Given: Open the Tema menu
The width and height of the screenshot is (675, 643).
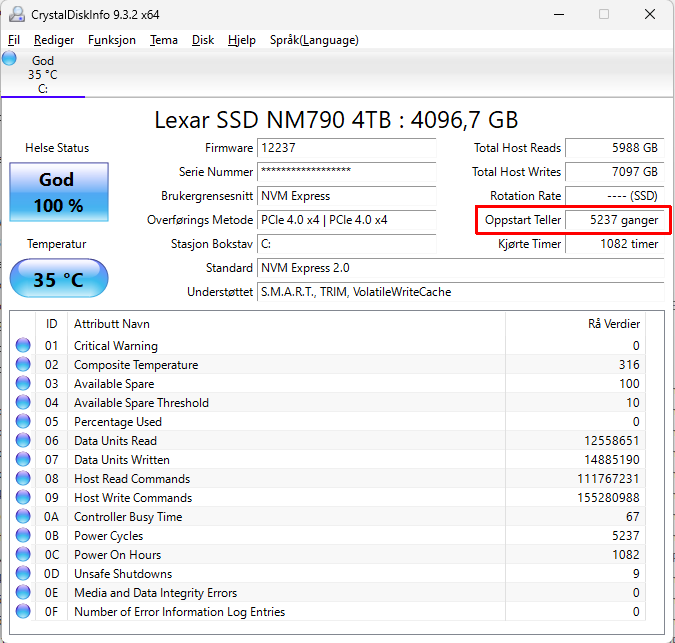Looking at the screenshot, I should (164, 40).
